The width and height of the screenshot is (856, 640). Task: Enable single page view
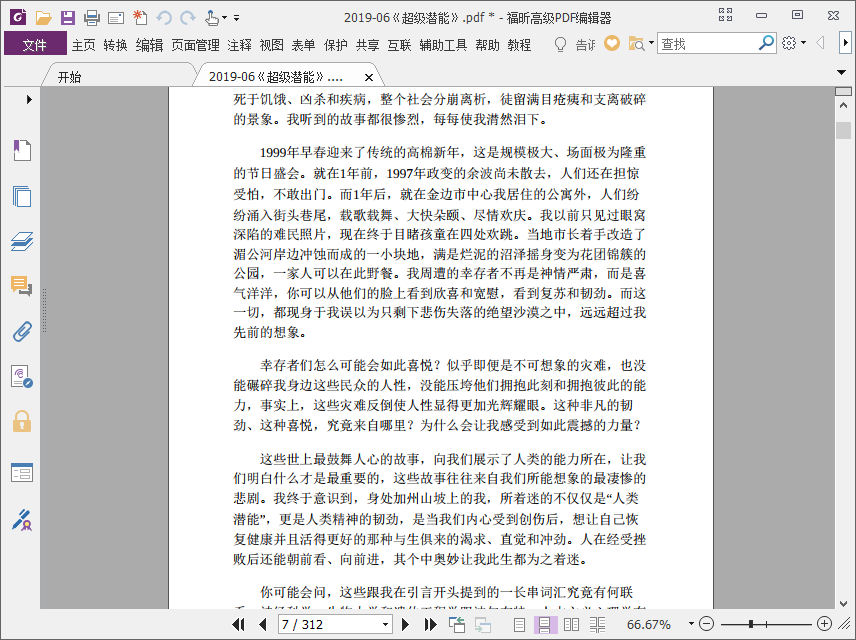[519, 625]
